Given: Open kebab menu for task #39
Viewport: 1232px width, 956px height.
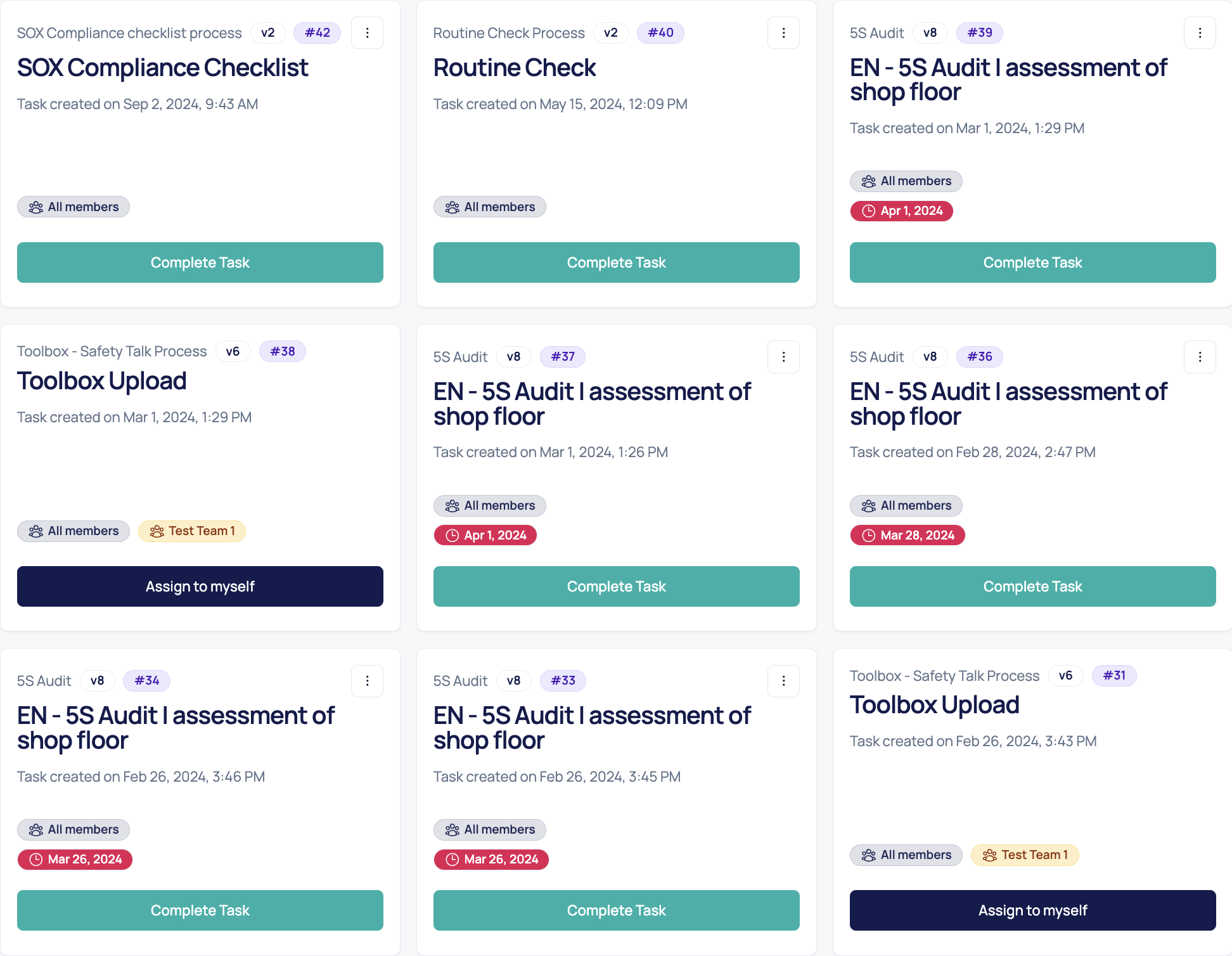Looking at the screenshot, I should [1200, 33].
